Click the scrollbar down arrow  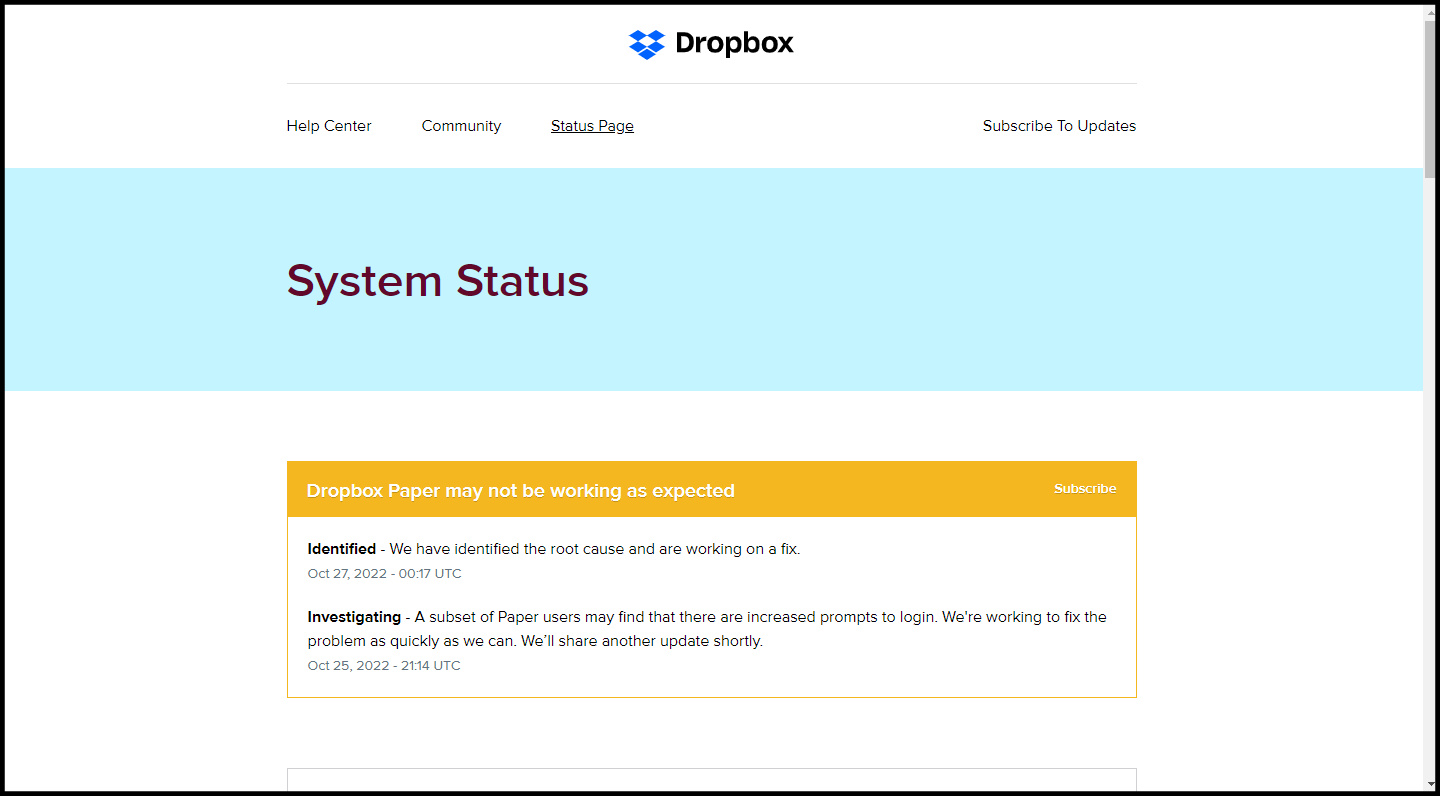click(x=1431, y=784)
